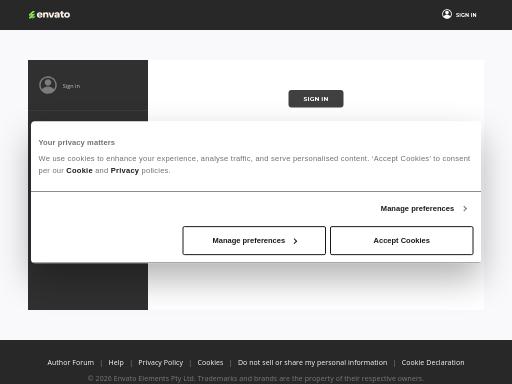512x384 pixels.
Task: Click the sidebar profile avatar icon
Action: 48,85
